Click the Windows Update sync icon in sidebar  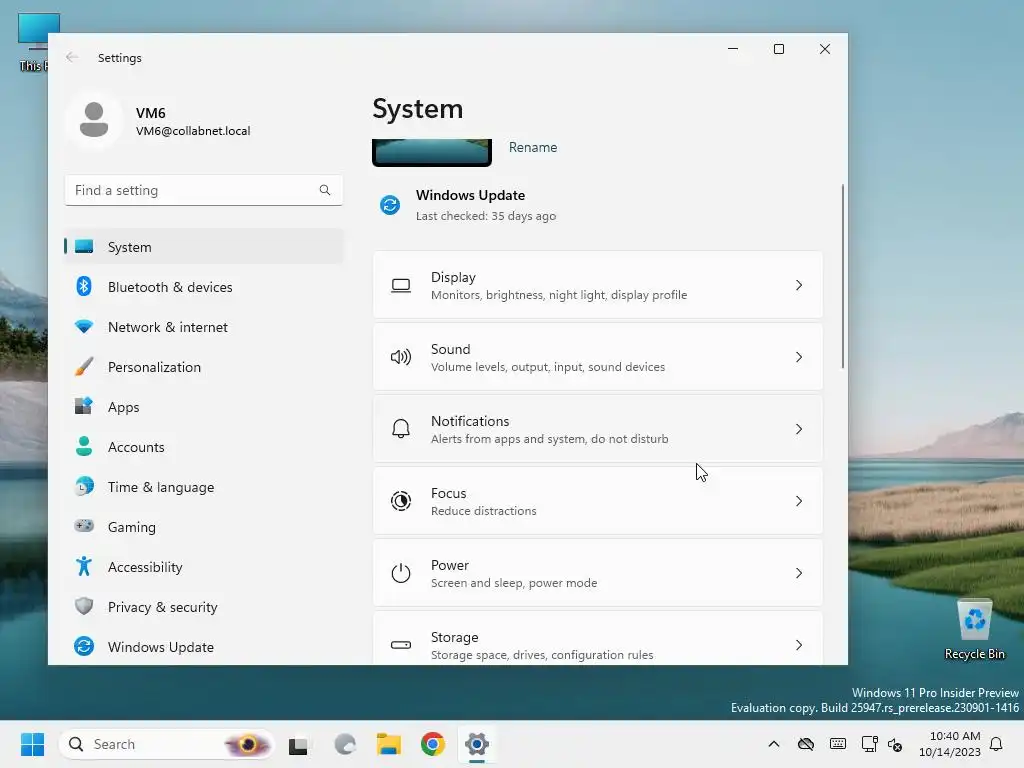click(x=84, y=646)
